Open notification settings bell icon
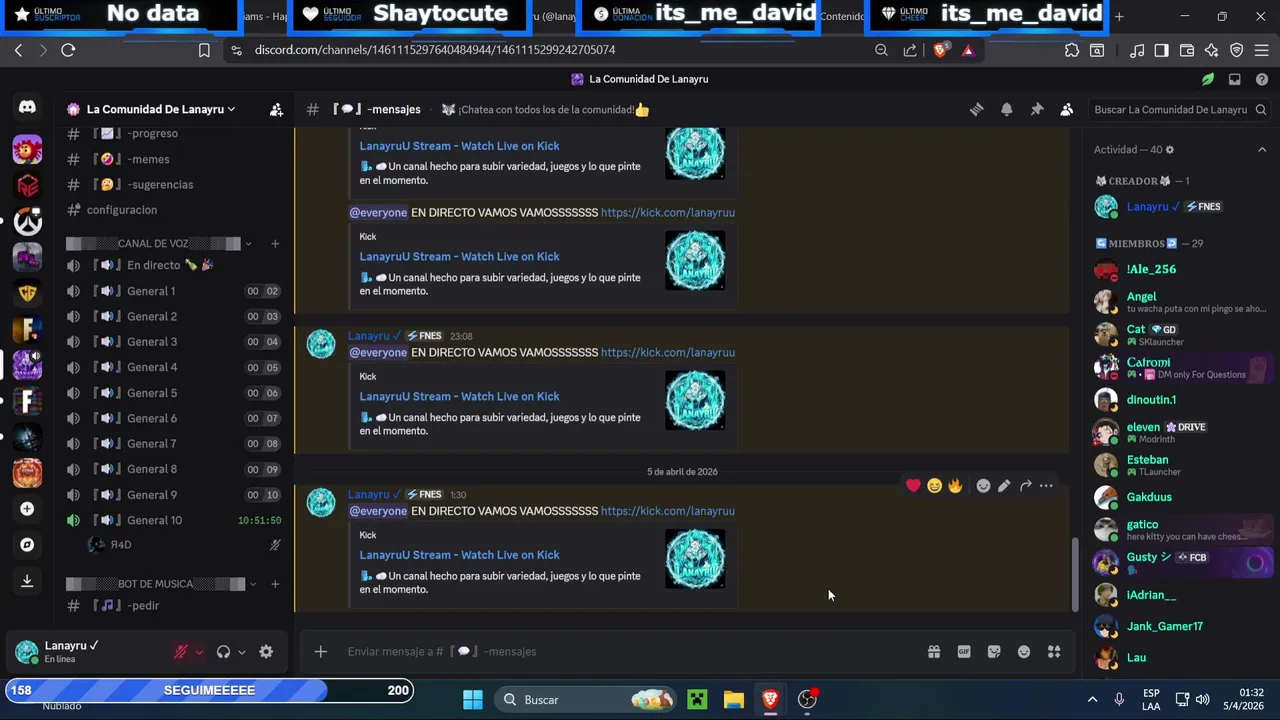The image size is (1280, 720). (1007, 109)
